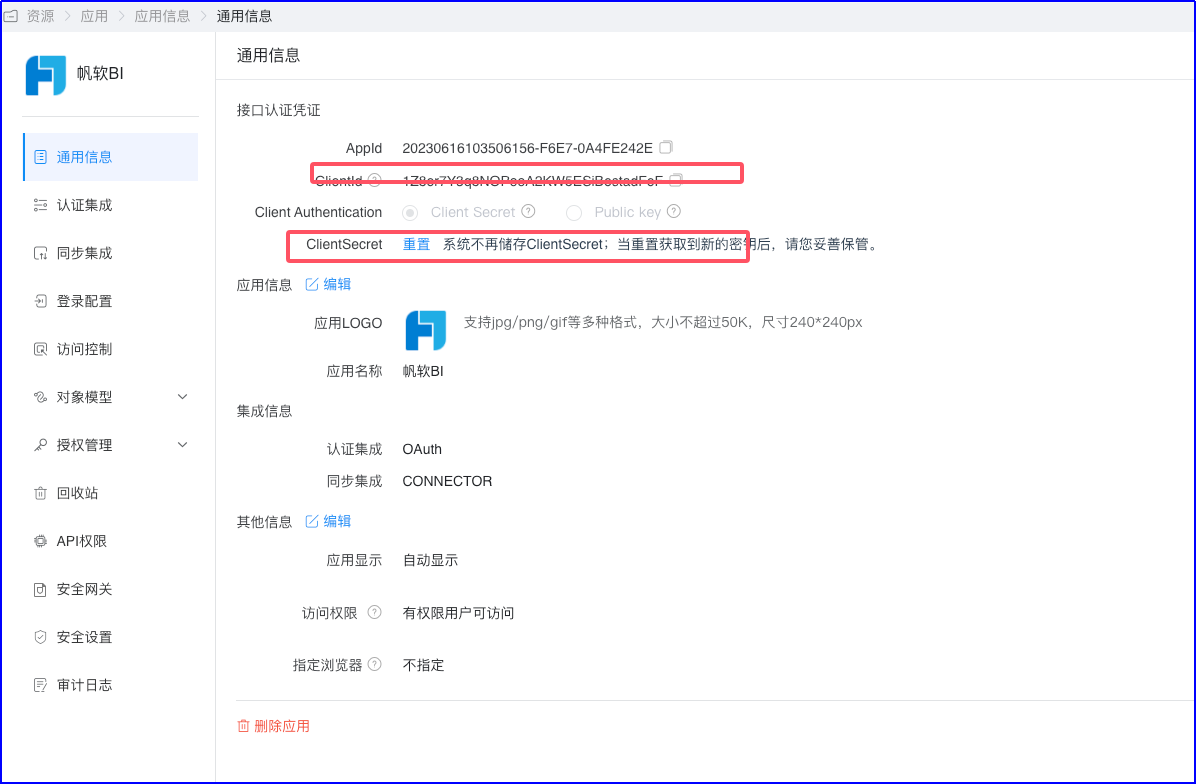Open 通用信息 in the sidebar

coord(111,157)
